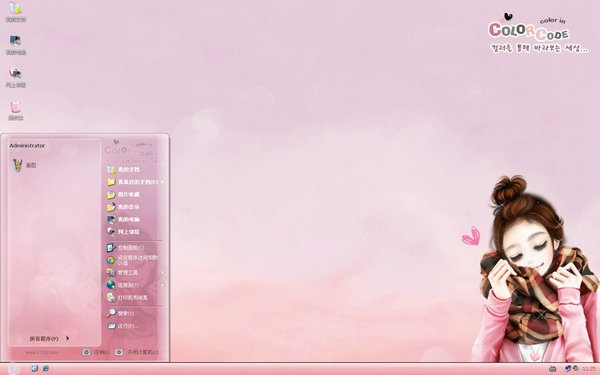Click the round system tray icon beside the clock
This screenshot has height=375, width=600.
(575, 368)
